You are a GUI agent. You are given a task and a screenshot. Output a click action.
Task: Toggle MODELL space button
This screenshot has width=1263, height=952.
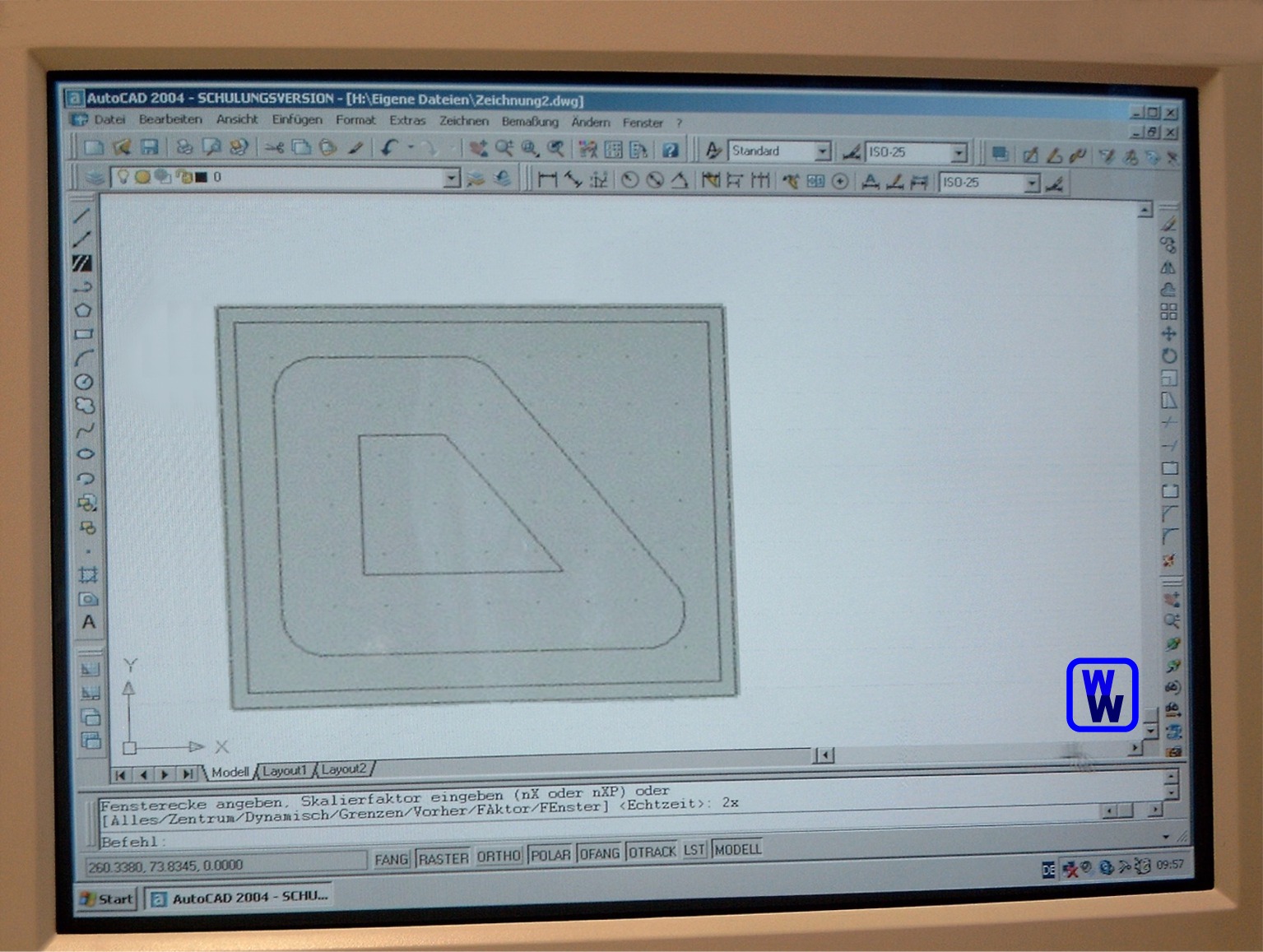738,849
